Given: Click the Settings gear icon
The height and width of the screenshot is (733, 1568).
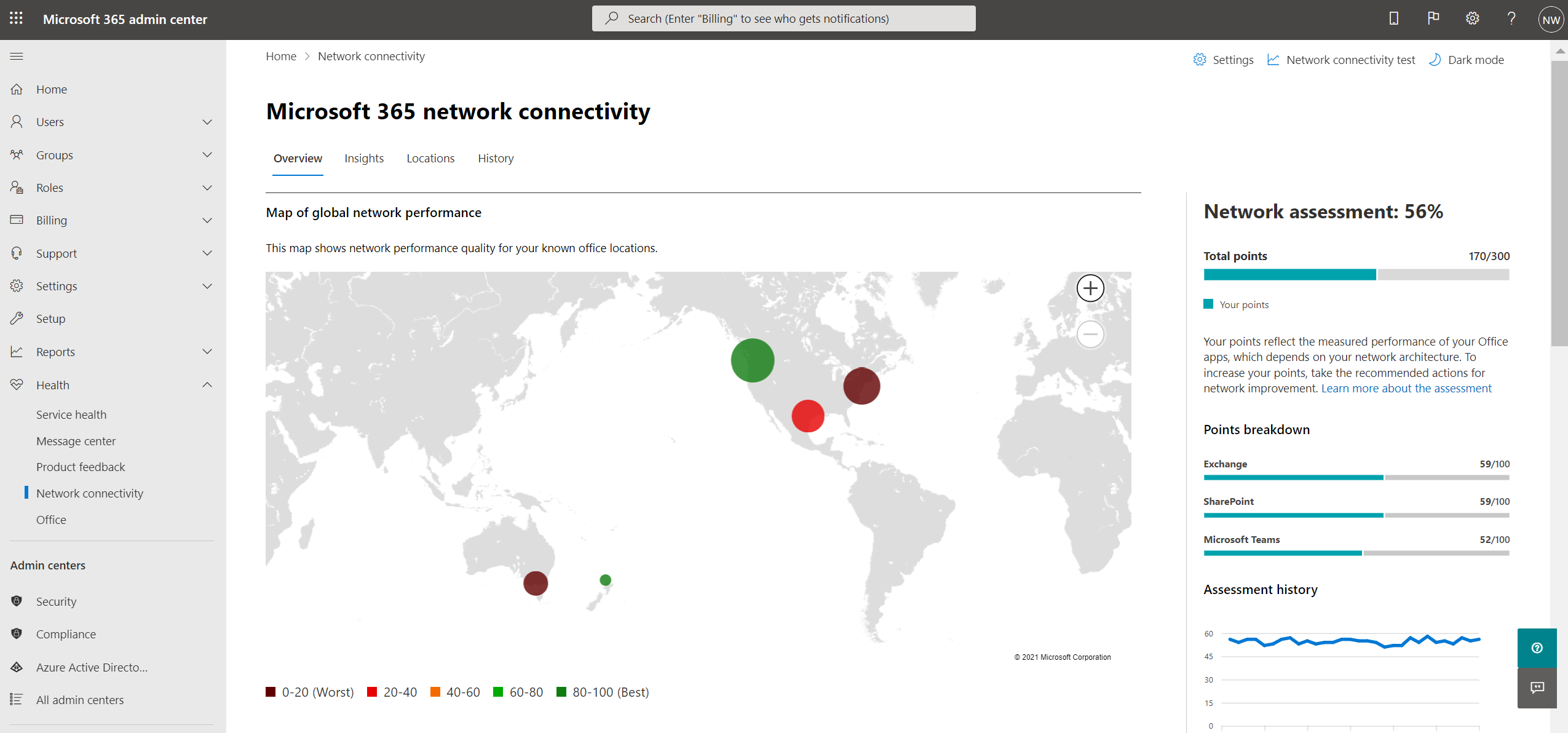Looking at the screenshot, I should click(1471, 18).
